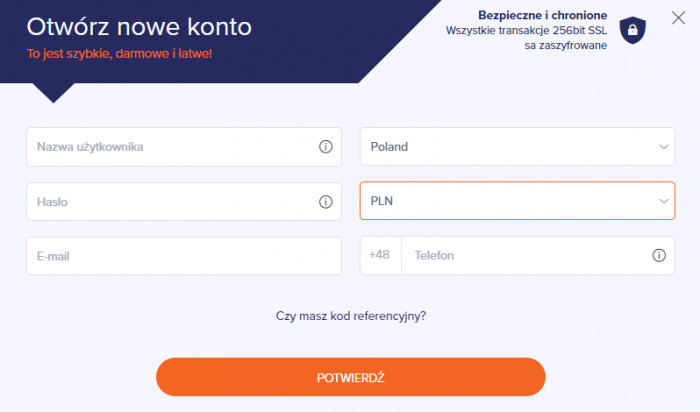Click the security padlock icon
The height and width of the screenshot is (412, 700).
coord(632,31)
